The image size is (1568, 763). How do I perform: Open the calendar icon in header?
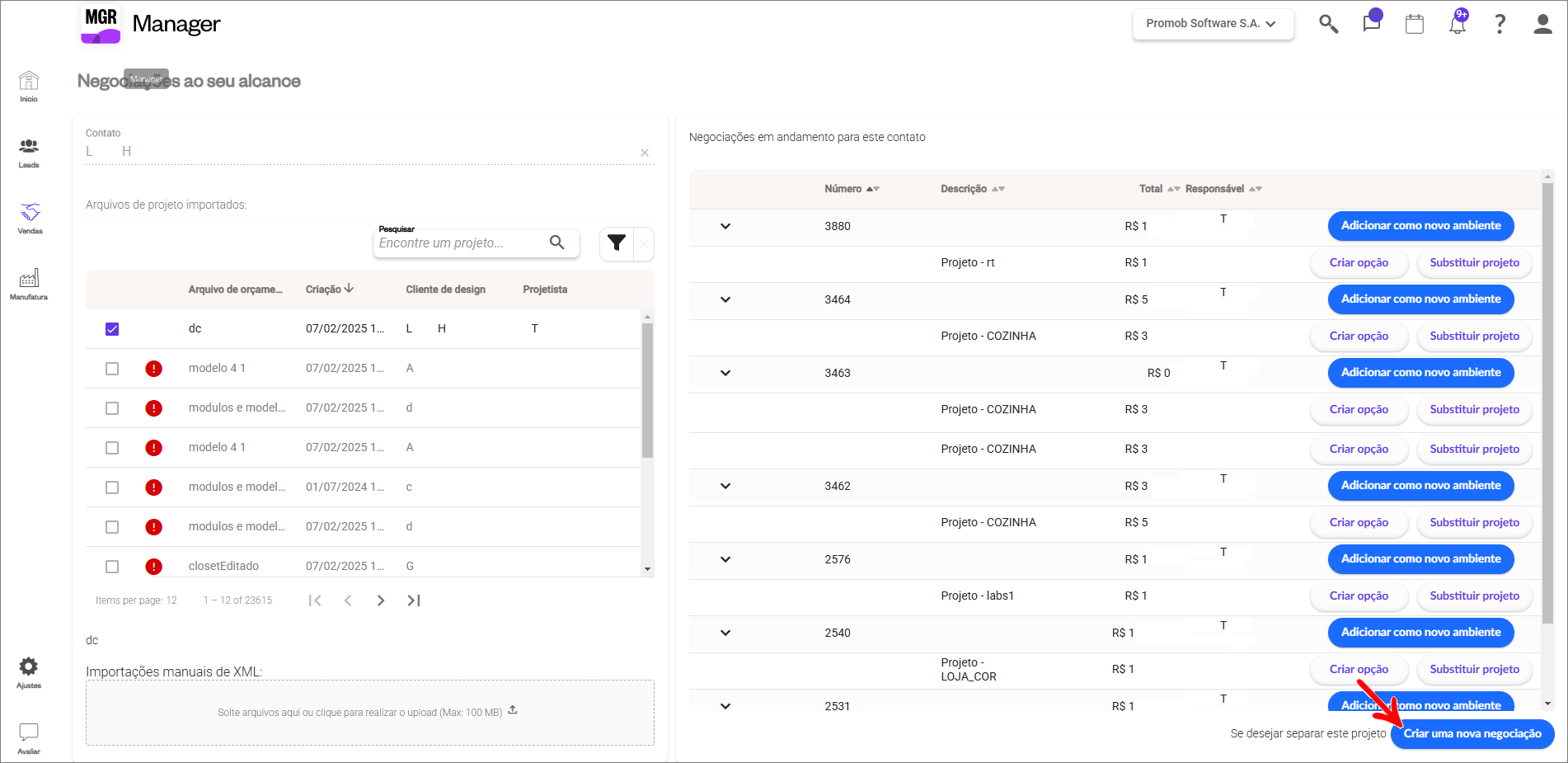(1415, 24)
